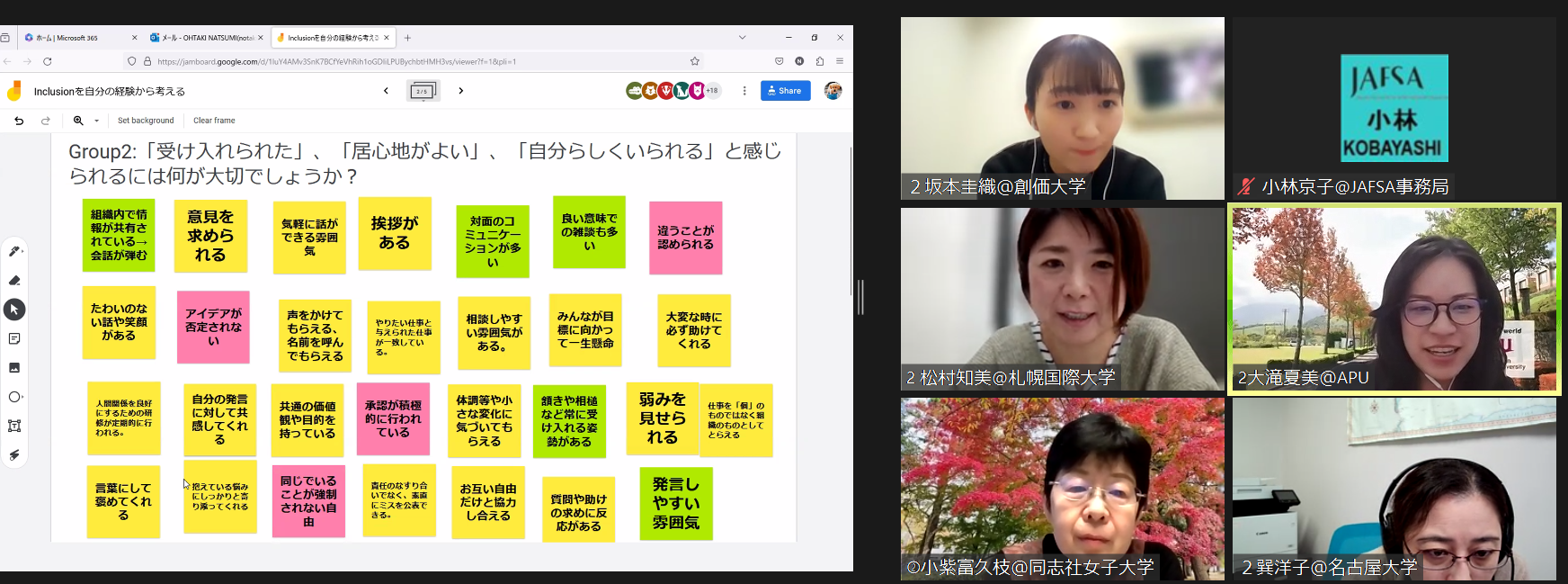Expand the frame bar showing 2/5
The width and height of the screenshot is (1568, 584).
423,91
